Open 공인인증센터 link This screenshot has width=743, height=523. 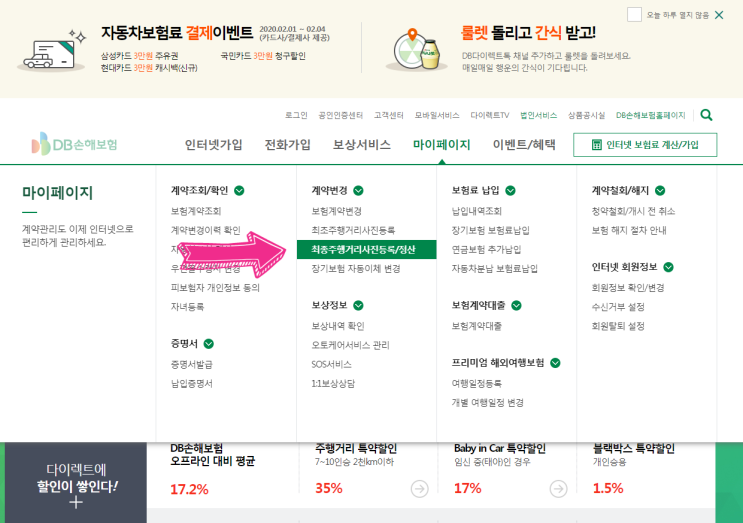click(x=341, y=115)
